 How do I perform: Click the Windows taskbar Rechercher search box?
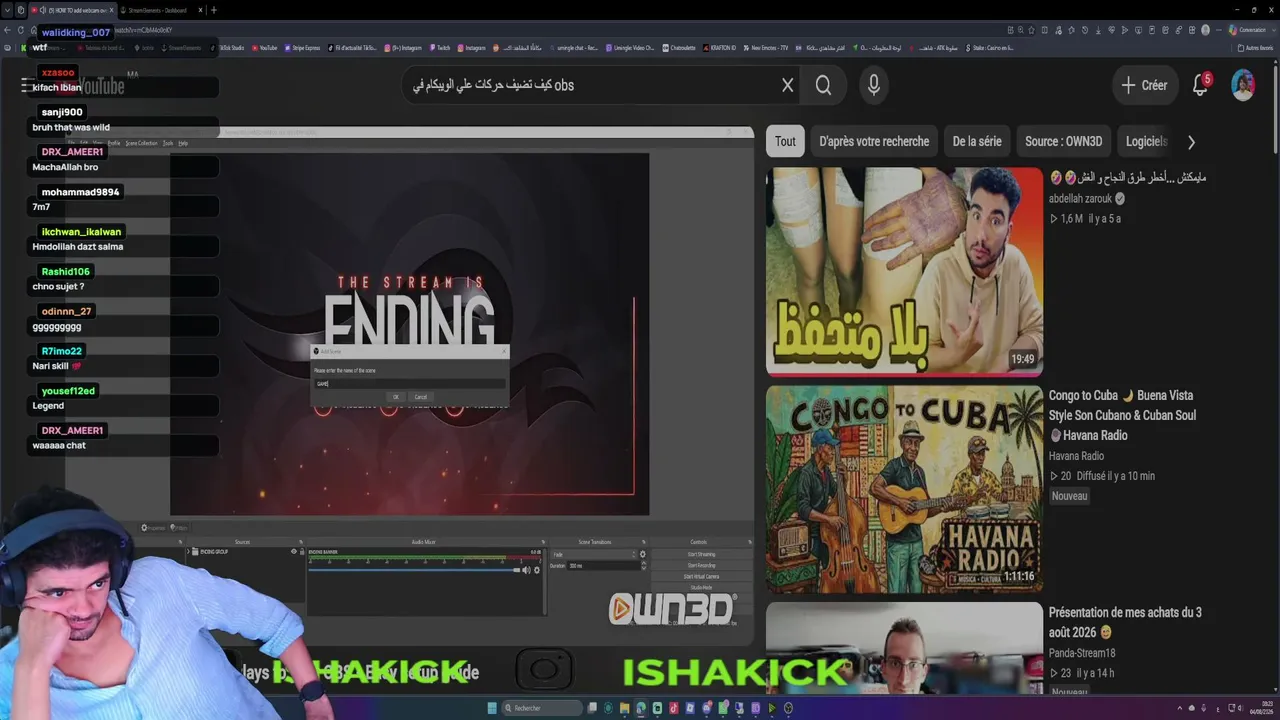click(x=541, y=708)
